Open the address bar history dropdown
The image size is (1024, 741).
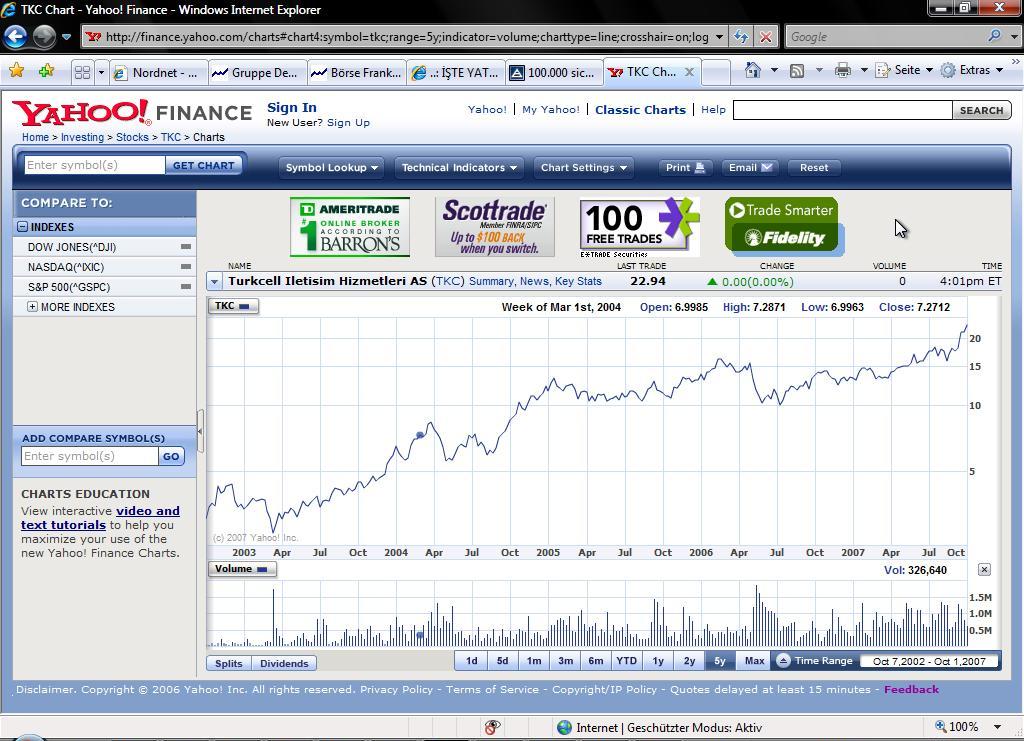pos(719,37)
